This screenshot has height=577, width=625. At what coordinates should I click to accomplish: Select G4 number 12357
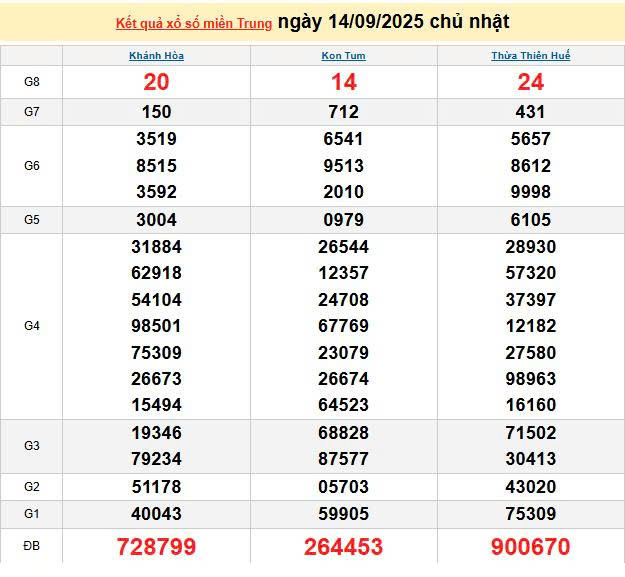[344, 273]
